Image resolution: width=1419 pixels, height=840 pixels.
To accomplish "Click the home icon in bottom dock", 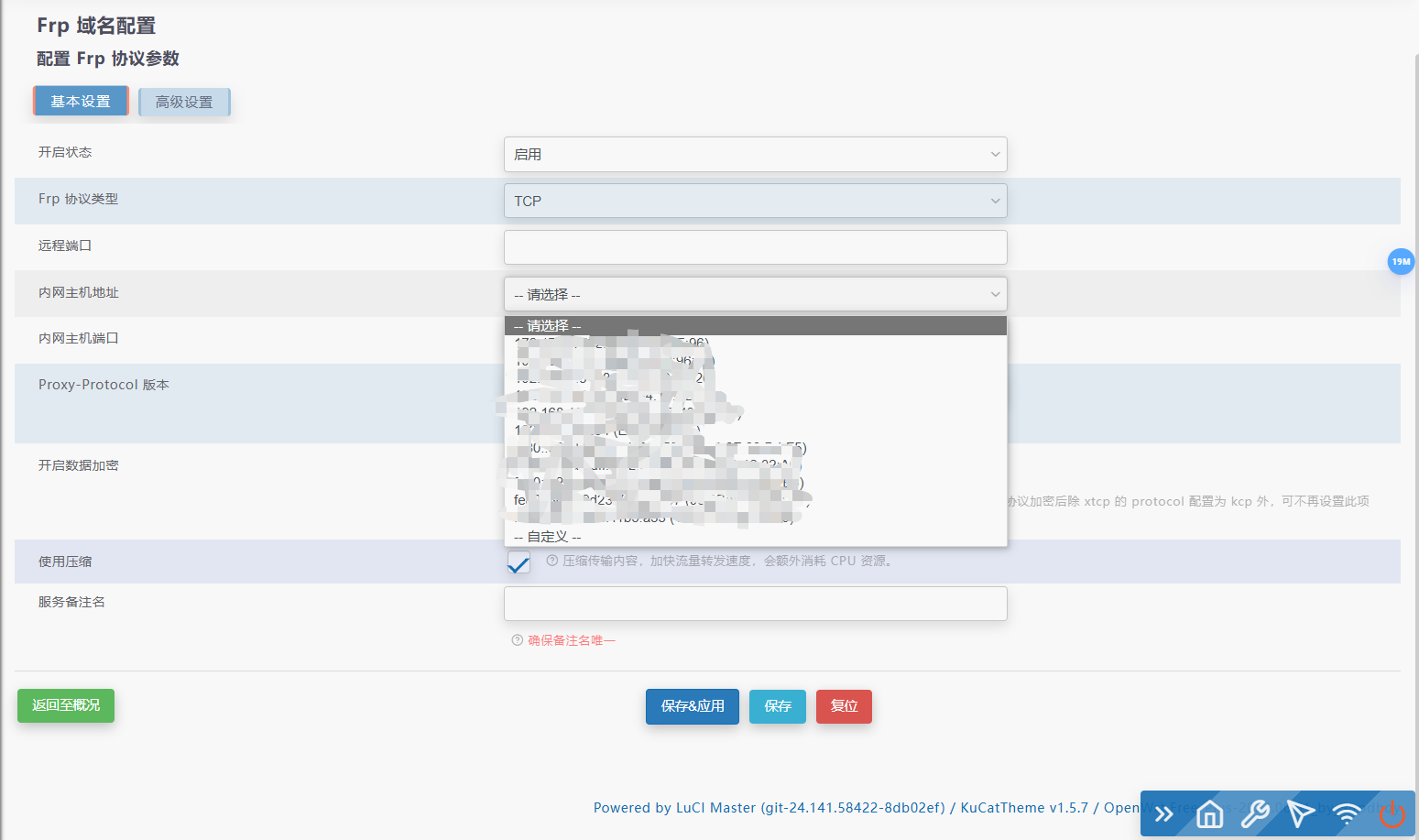I will tap(1208, 813).
